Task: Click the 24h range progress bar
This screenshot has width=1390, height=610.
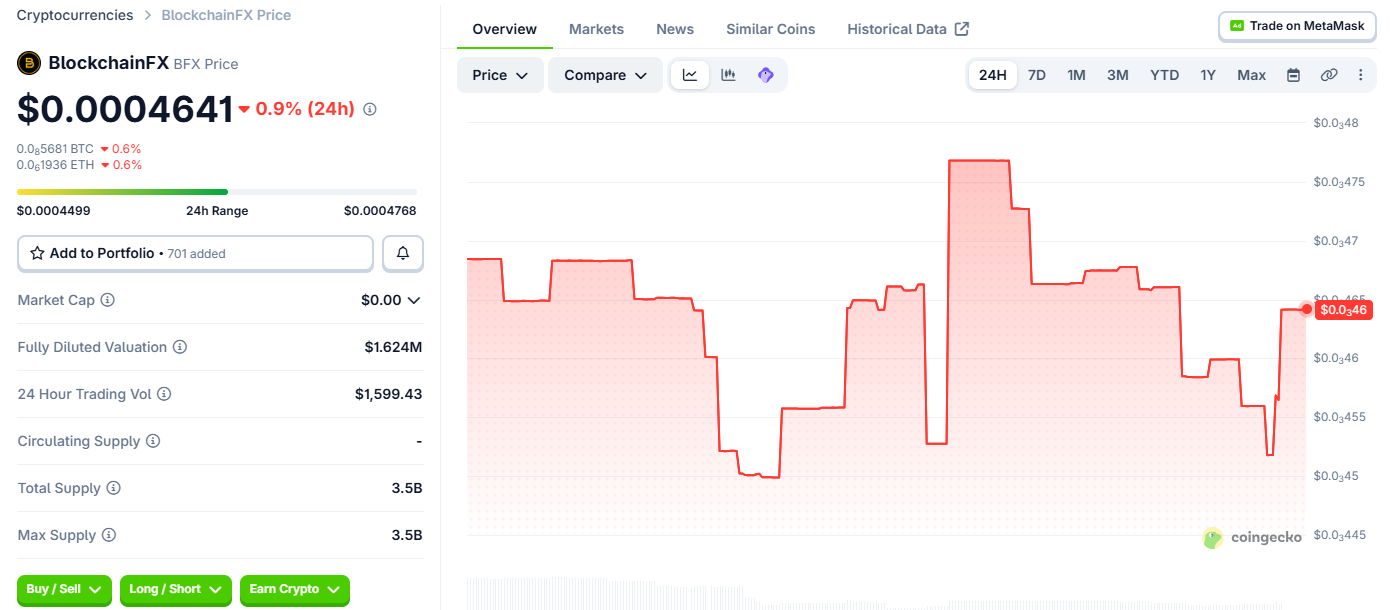Action: coord(217,191)
